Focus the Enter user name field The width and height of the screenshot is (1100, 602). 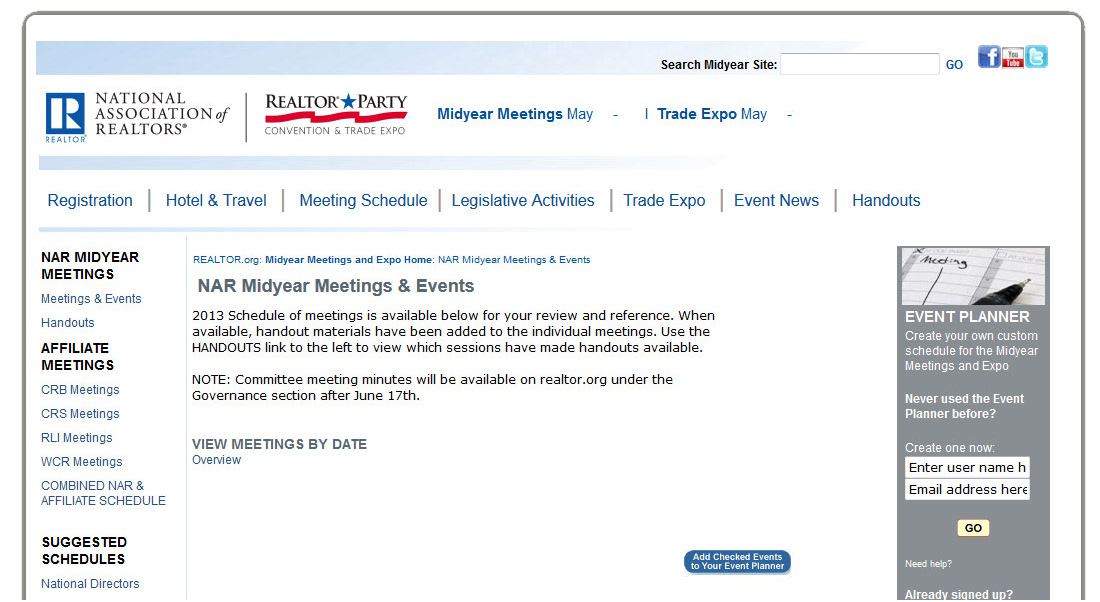pyautogui.click(x=967, y=467)
